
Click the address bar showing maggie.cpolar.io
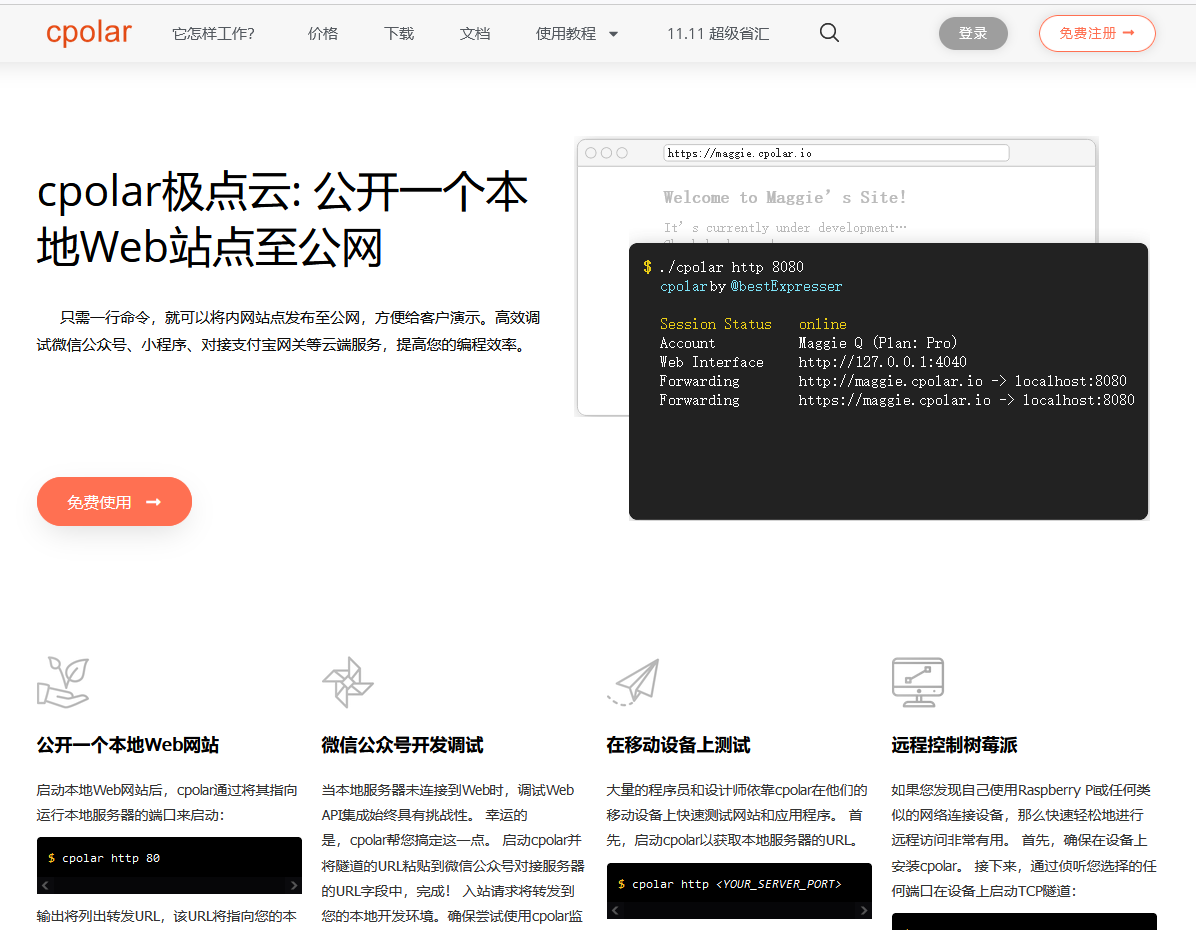[x=837, y=153]
